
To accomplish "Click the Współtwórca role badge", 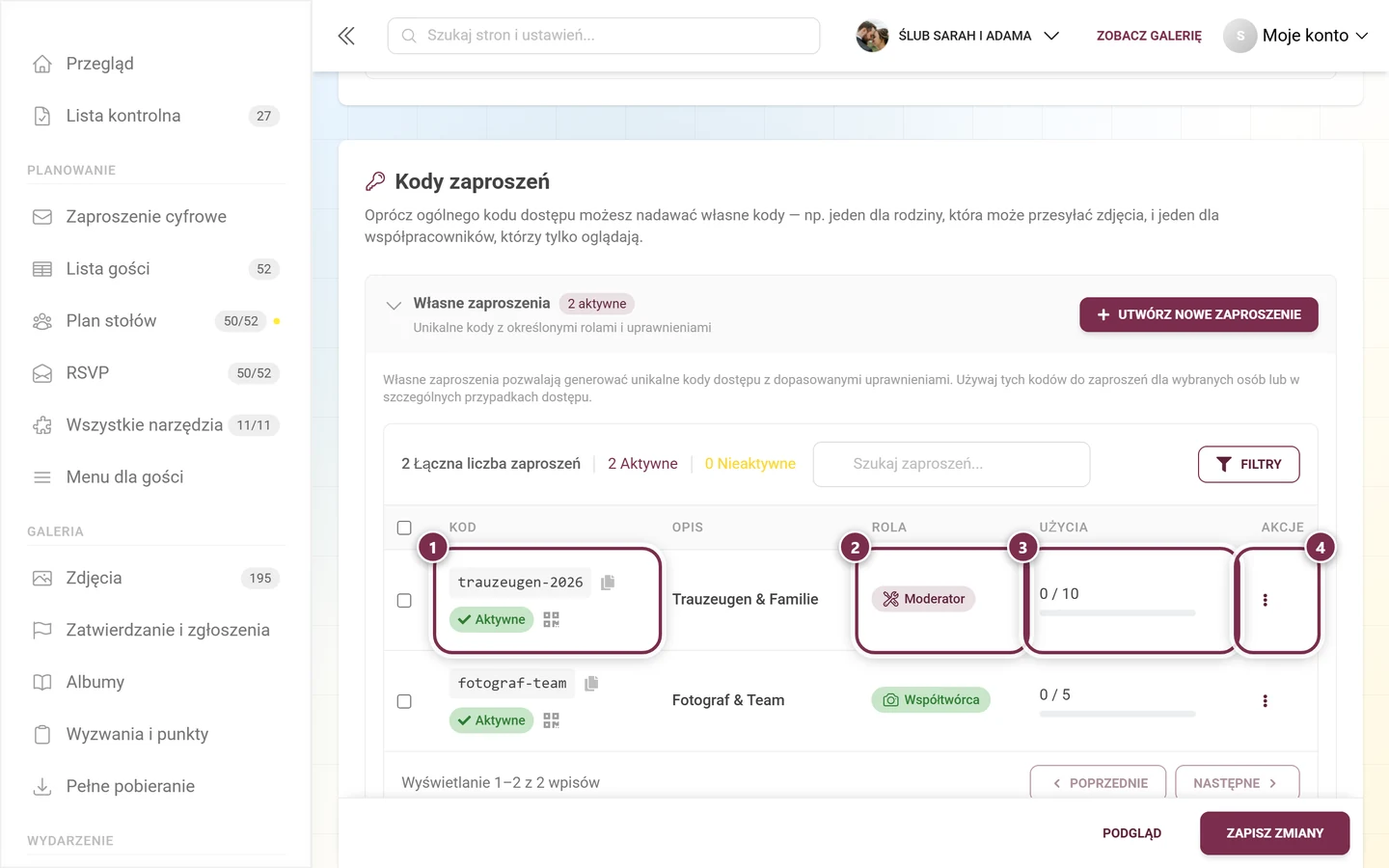I will tap(931, 700).
